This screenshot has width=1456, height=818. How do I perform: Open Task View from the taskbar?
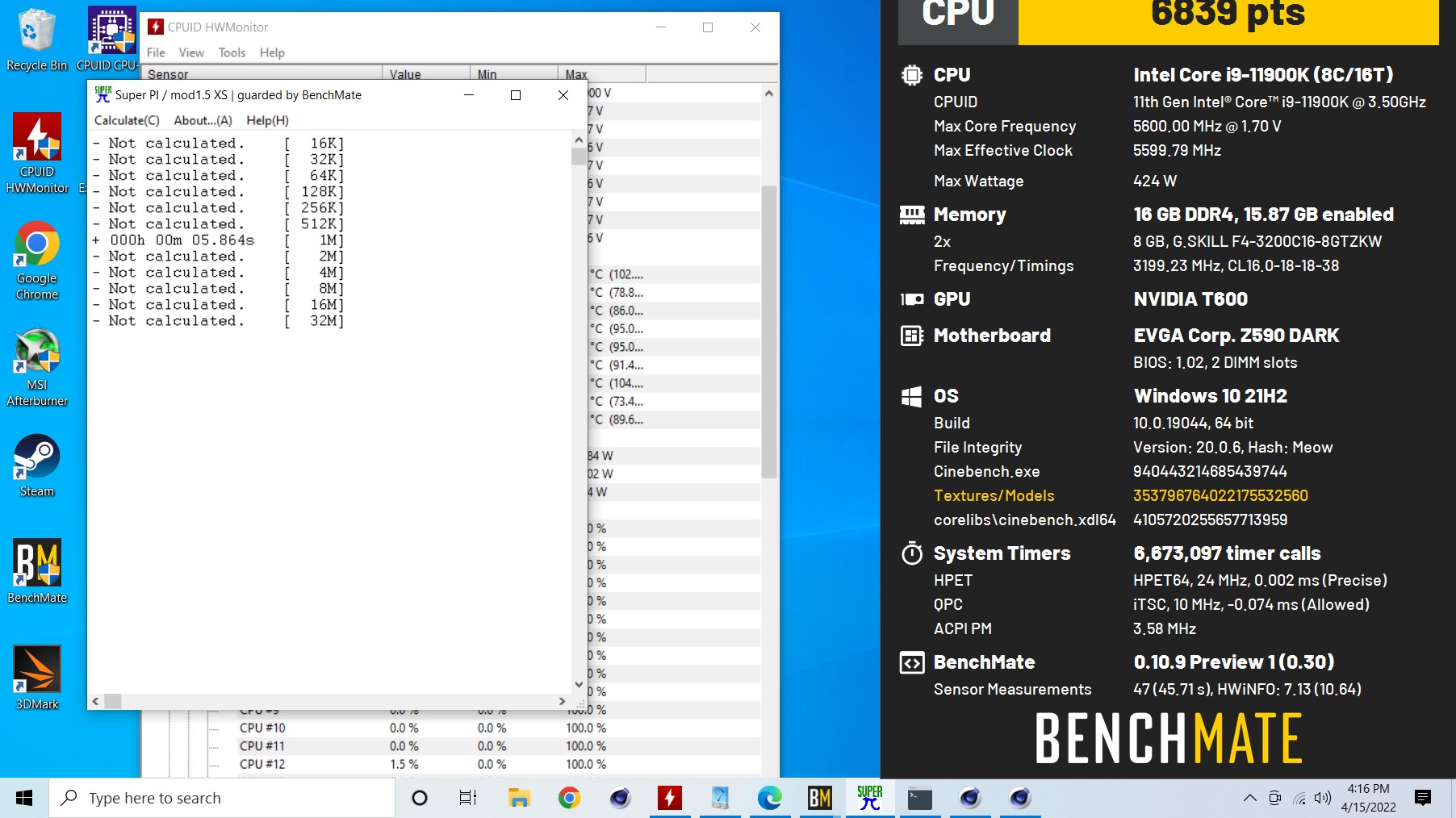point(468,798)
